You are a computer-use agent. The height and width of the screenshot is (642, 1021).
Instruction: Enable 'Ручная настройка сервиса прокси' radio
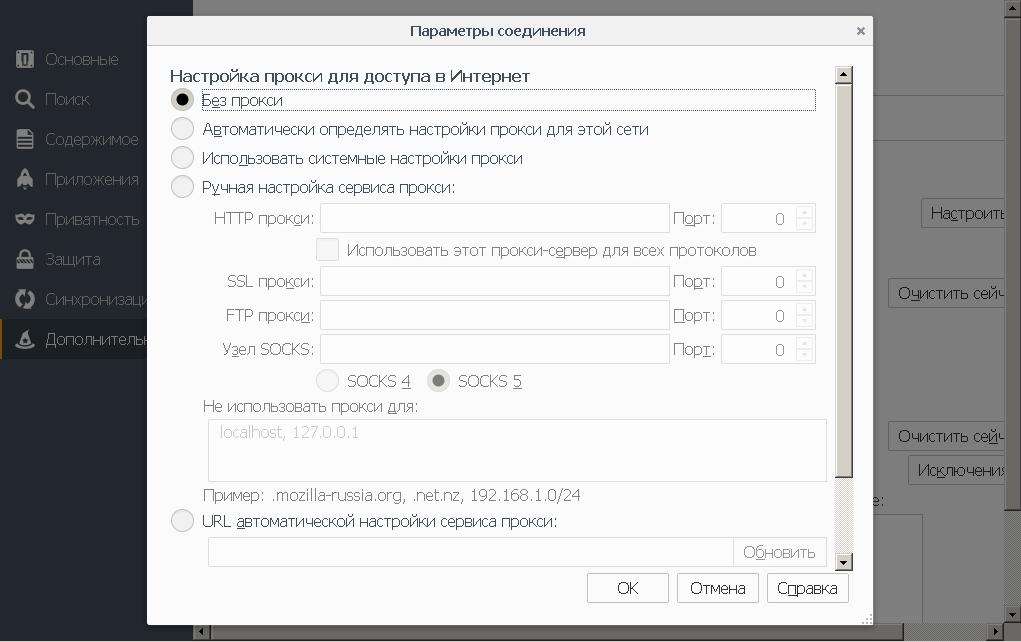click(x=182, y=187)
